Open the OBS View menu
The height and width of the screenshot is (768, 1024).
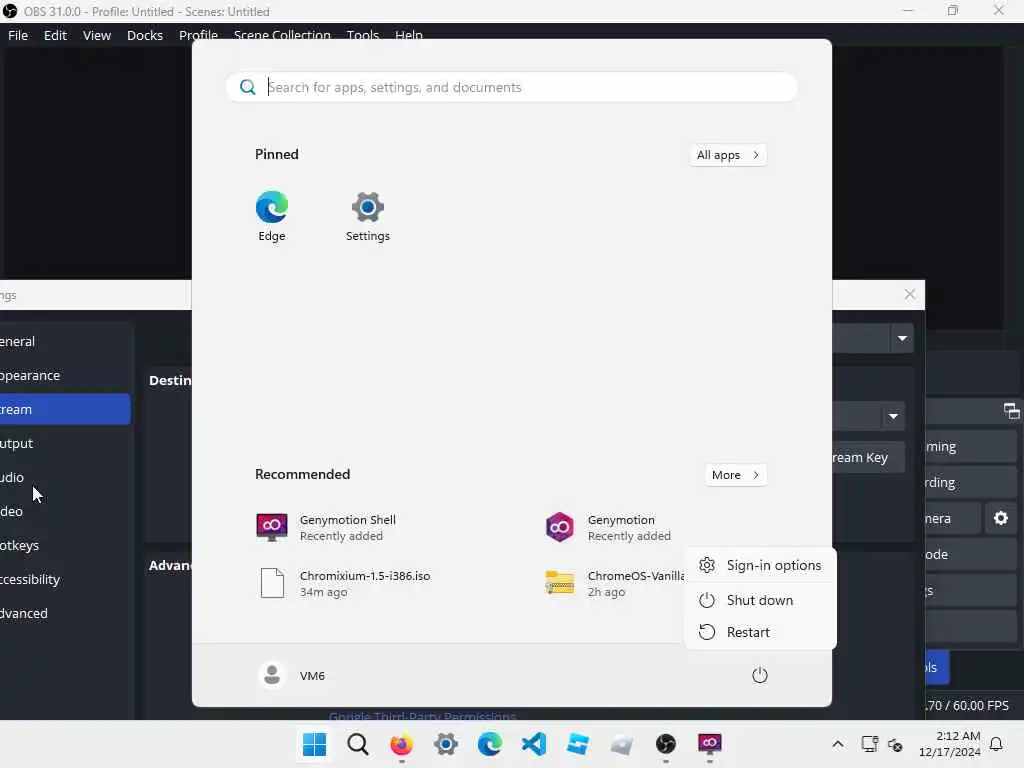tap(97, 35)
